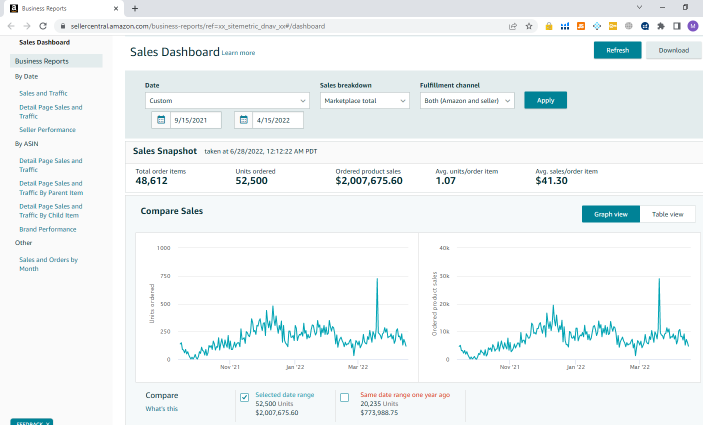Go back with browser back arrow
The width and height of the screenshot is (703, 425).
[11, 26]
